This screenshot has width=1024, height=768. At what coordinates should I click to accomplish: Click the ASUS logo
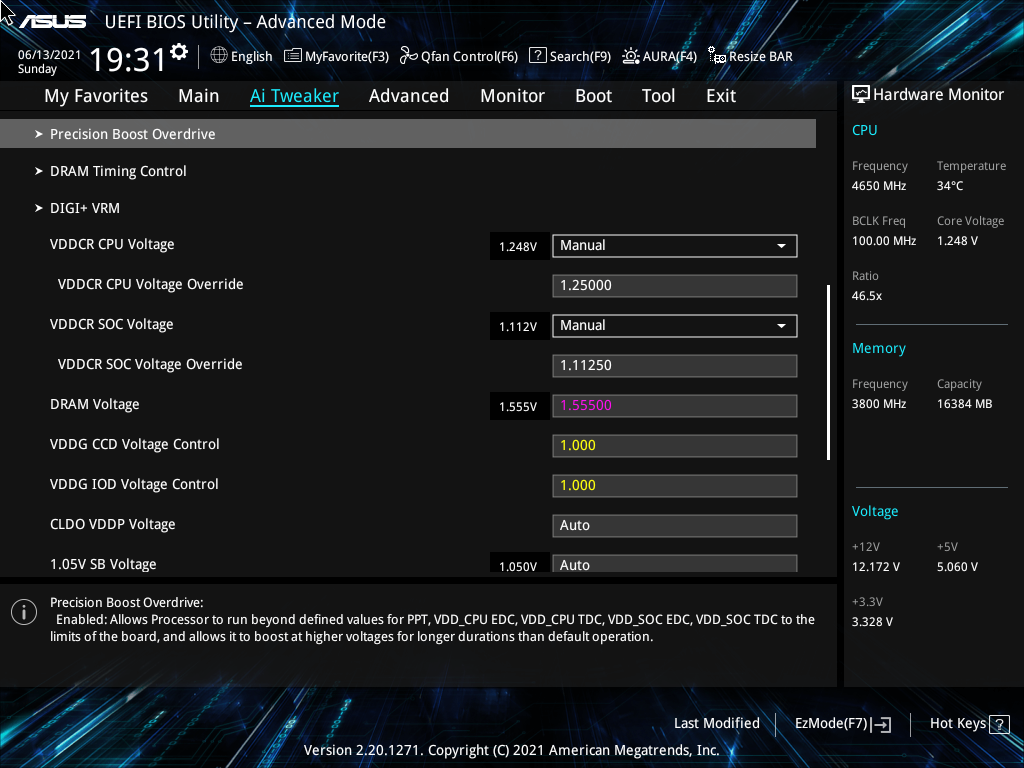tap(52, 22)
